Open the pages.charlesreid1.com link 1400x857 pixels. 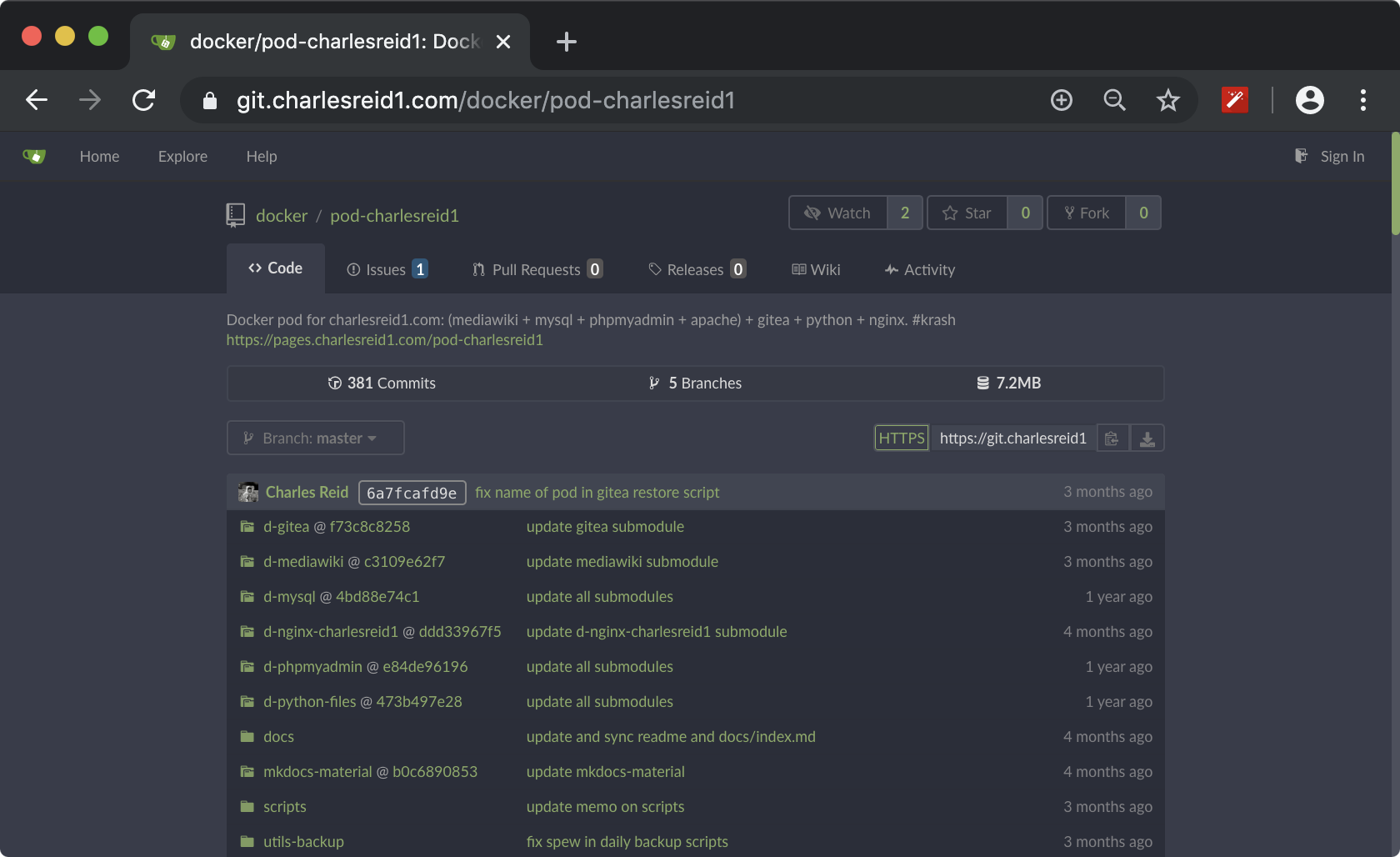point(385,340)
